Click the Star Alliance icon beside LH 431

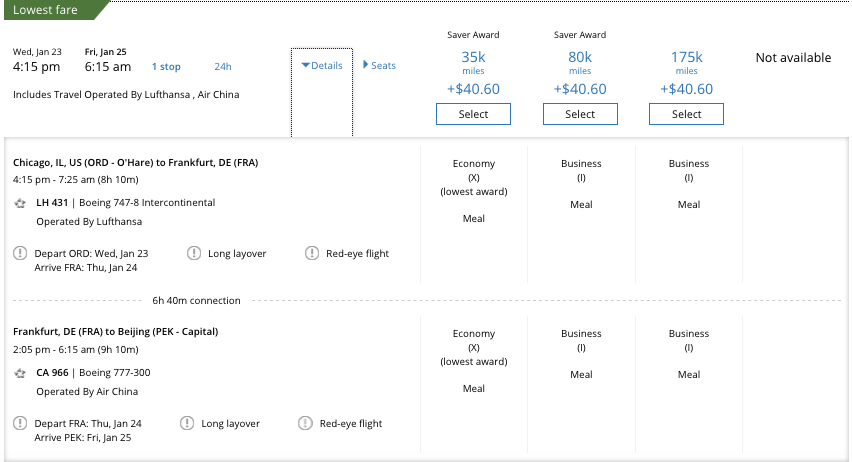pos(20,203)
